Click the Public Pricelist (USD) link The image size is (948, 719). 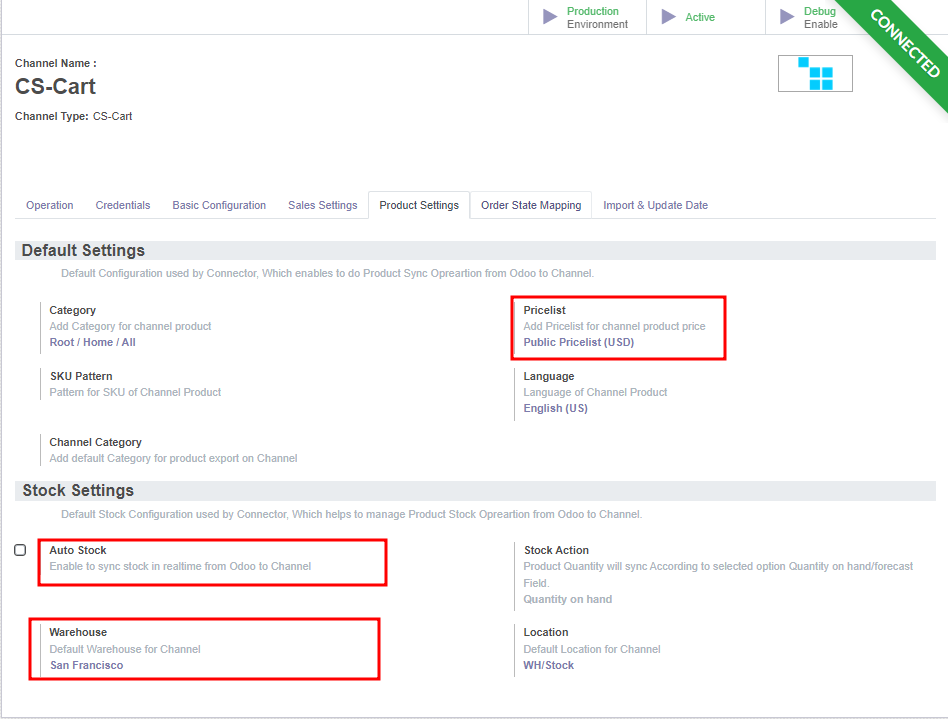(x=579, y=342)
